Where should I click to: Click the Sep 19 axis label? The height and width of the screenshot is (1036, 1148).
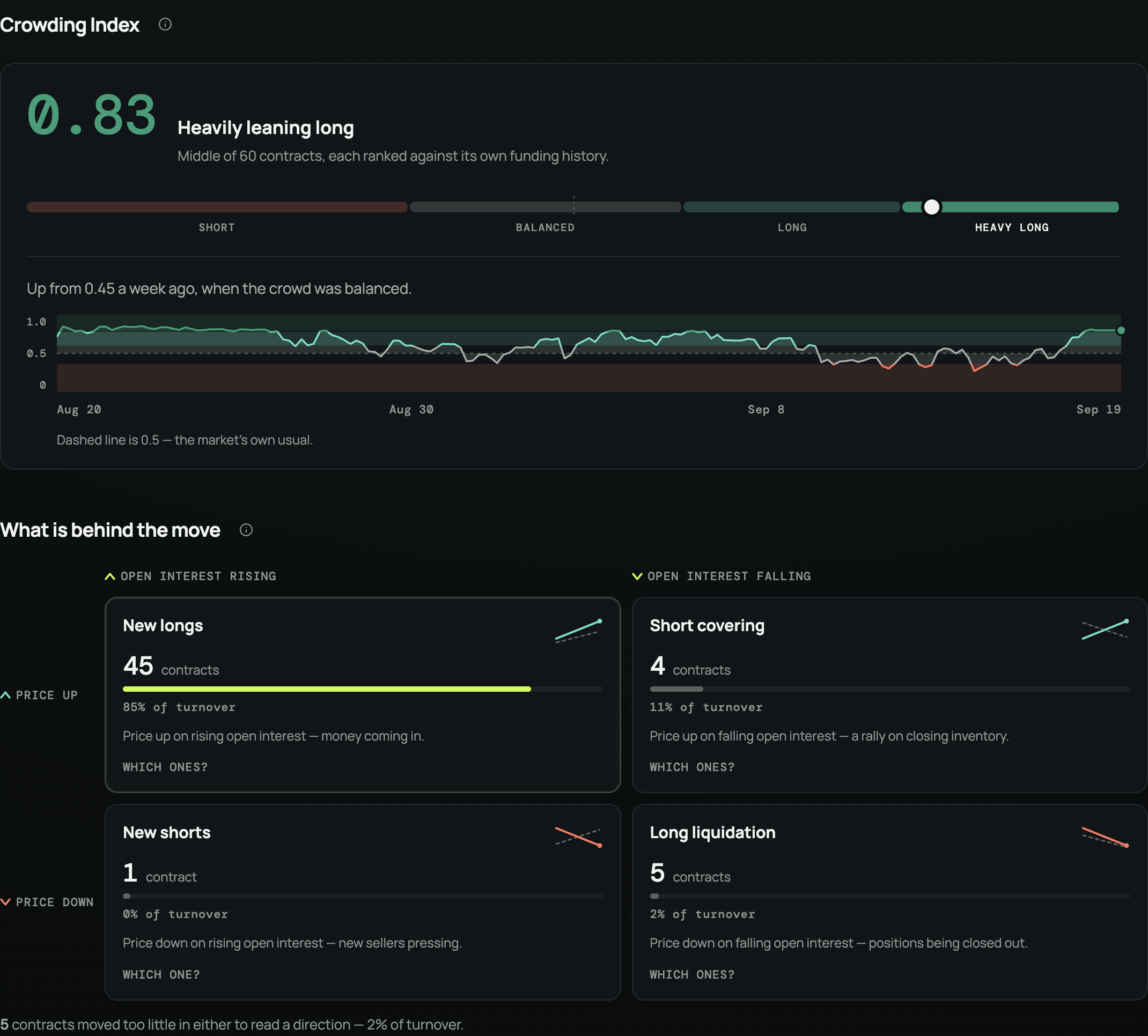[x=1099, y=409]
